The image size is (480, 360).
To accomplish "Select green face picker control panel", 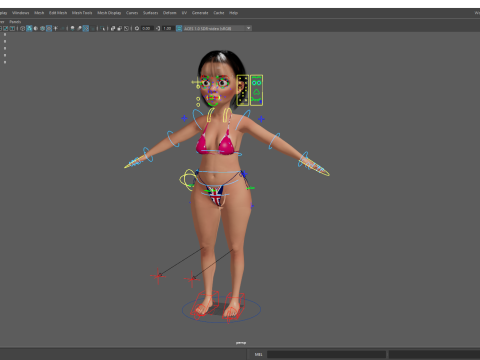I will [256, 90].
